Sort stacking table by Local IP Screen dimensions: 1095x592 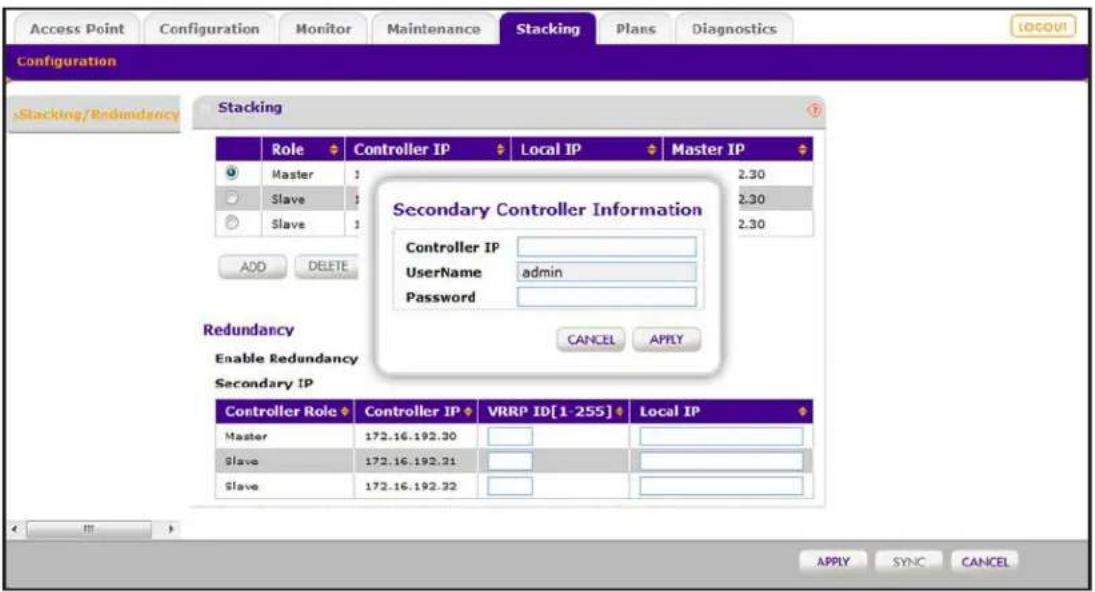click(652, 149)
